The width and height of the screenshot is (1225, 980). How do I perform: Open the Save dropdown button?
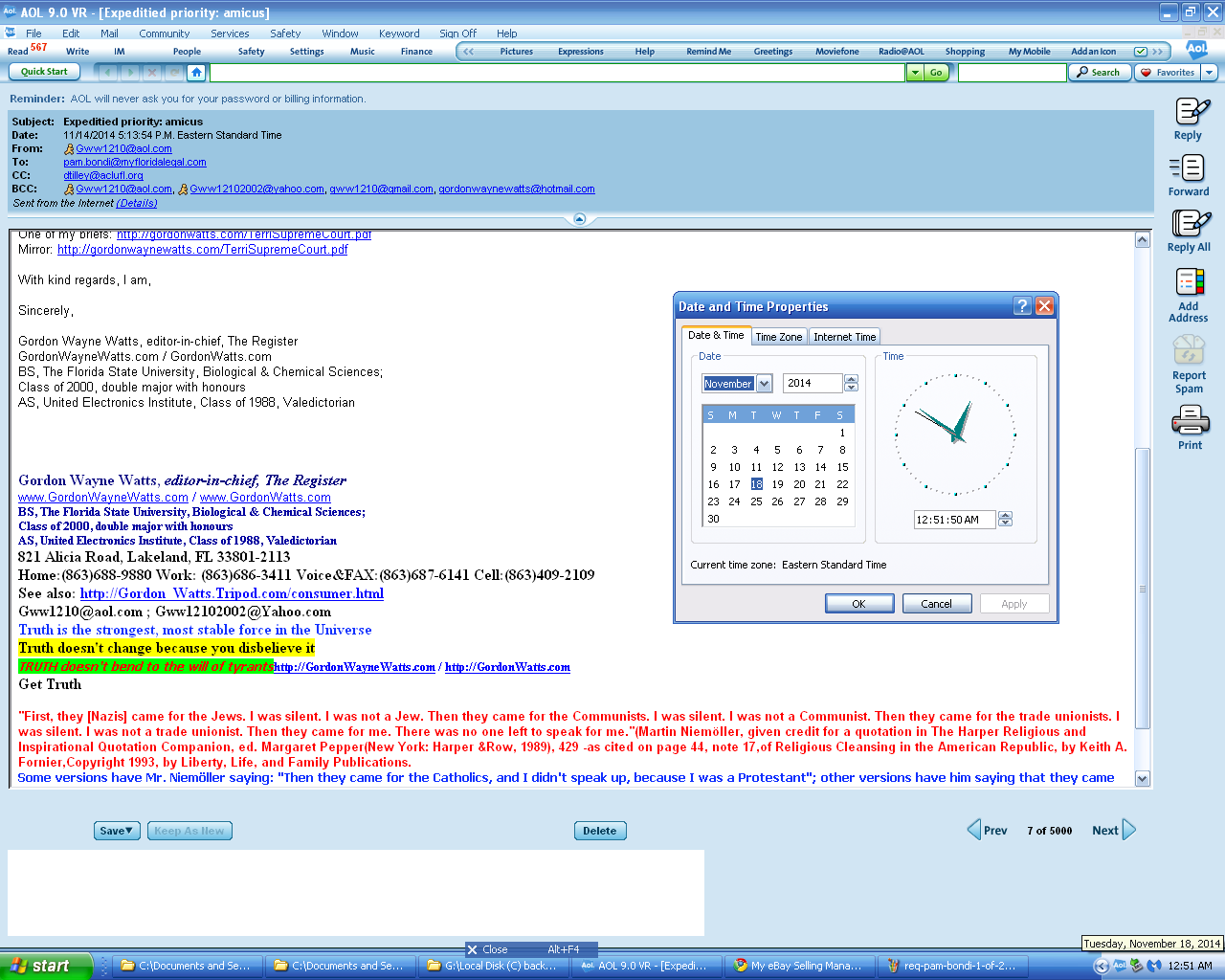tap(118, 831)
